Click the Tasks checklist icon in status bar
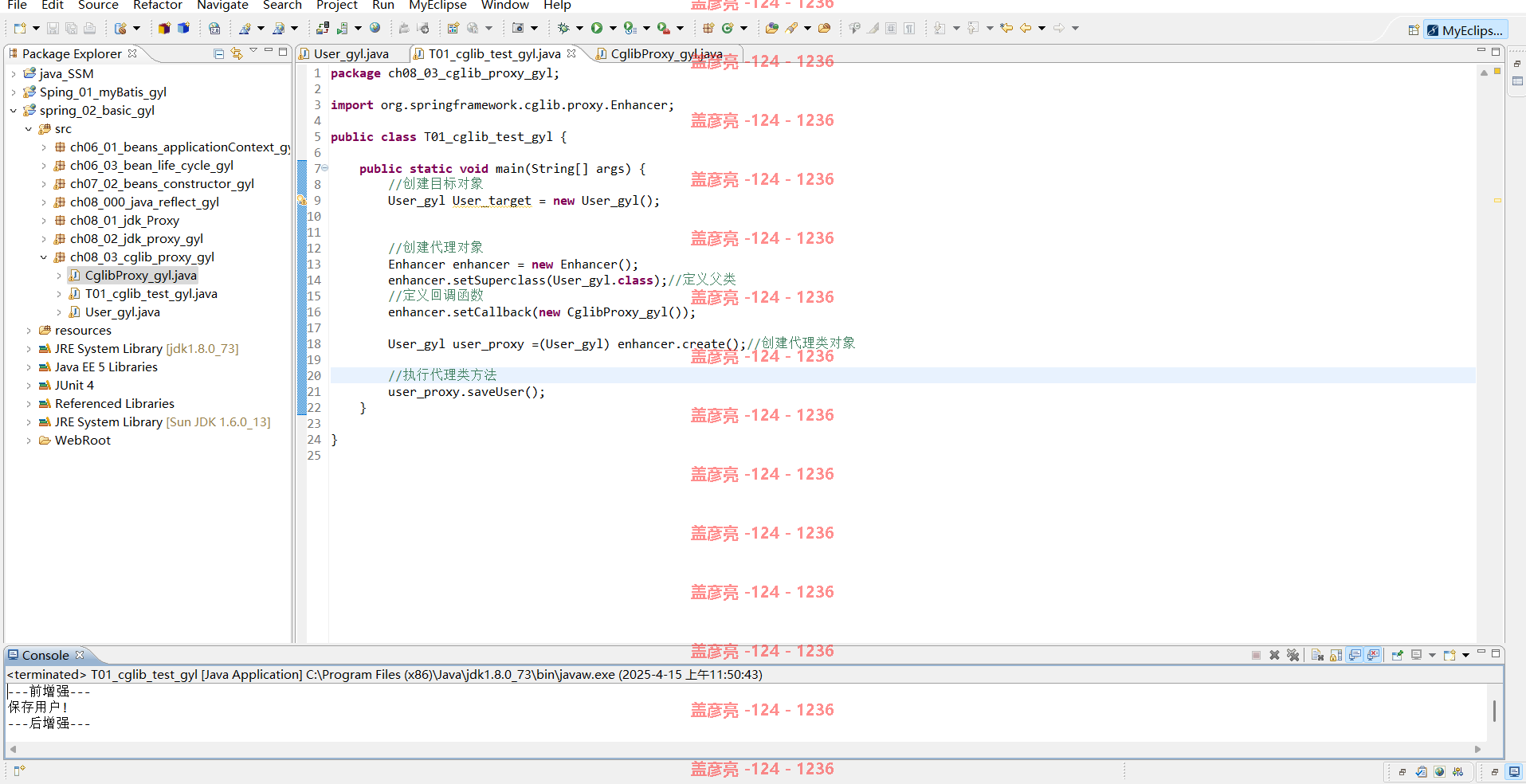 tap(1422, 771)
